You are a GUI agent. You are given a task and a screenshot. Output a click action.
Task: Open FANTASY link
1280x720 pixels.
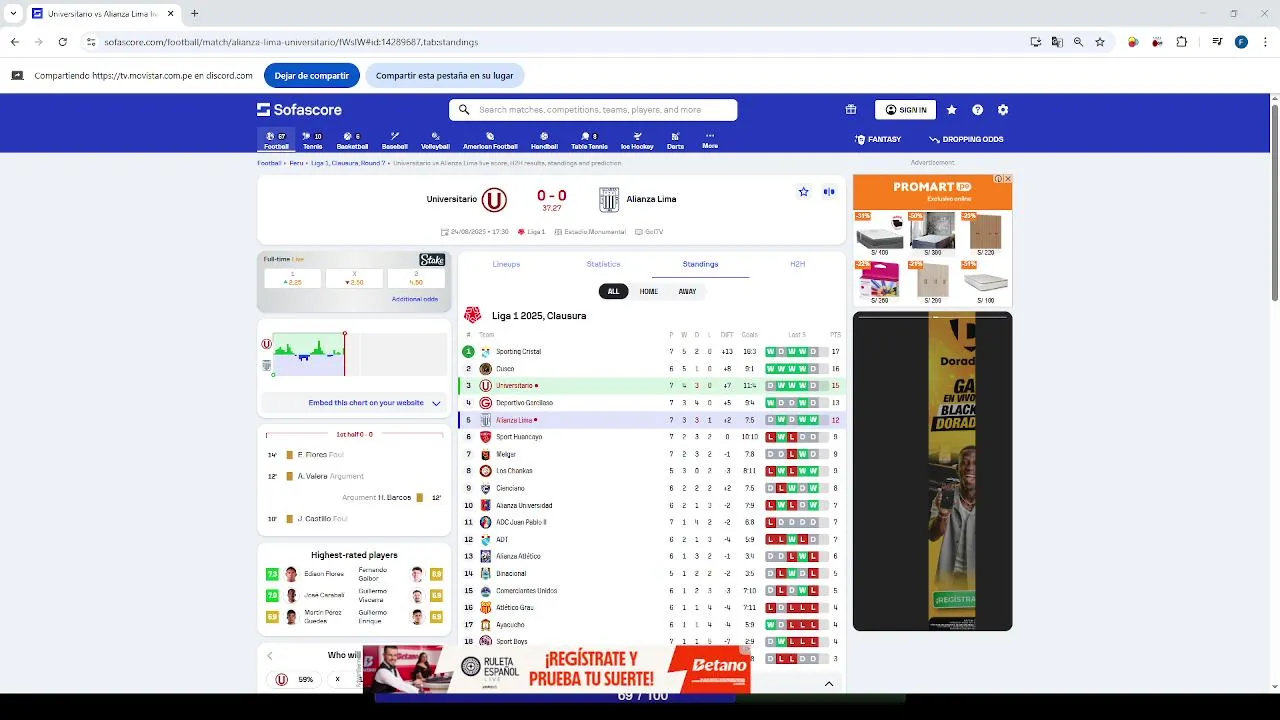pos(878,140)
